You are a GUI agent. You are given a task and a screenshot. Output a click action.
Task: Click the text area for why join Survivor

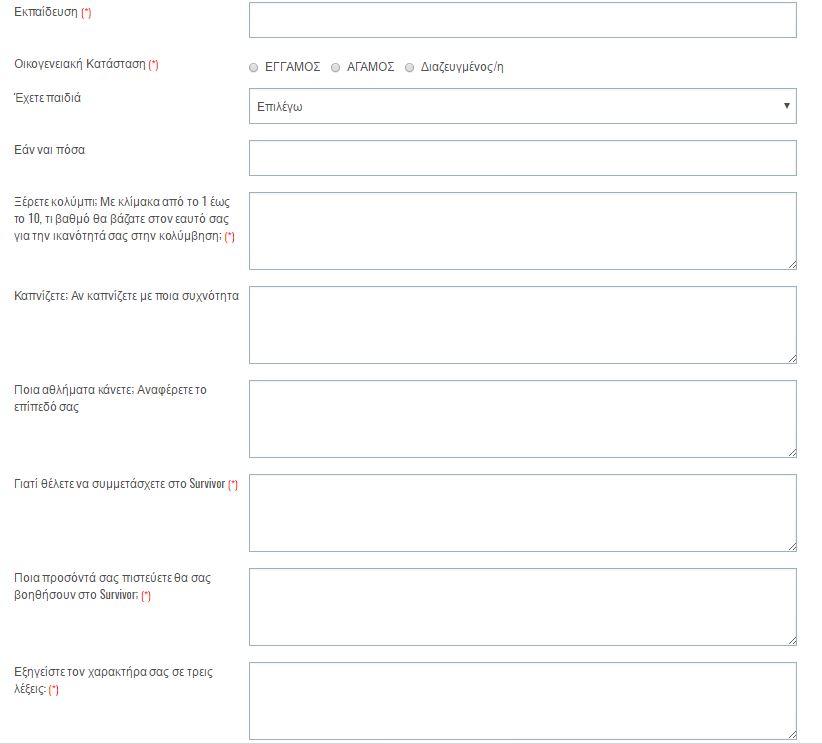[522, 513]
